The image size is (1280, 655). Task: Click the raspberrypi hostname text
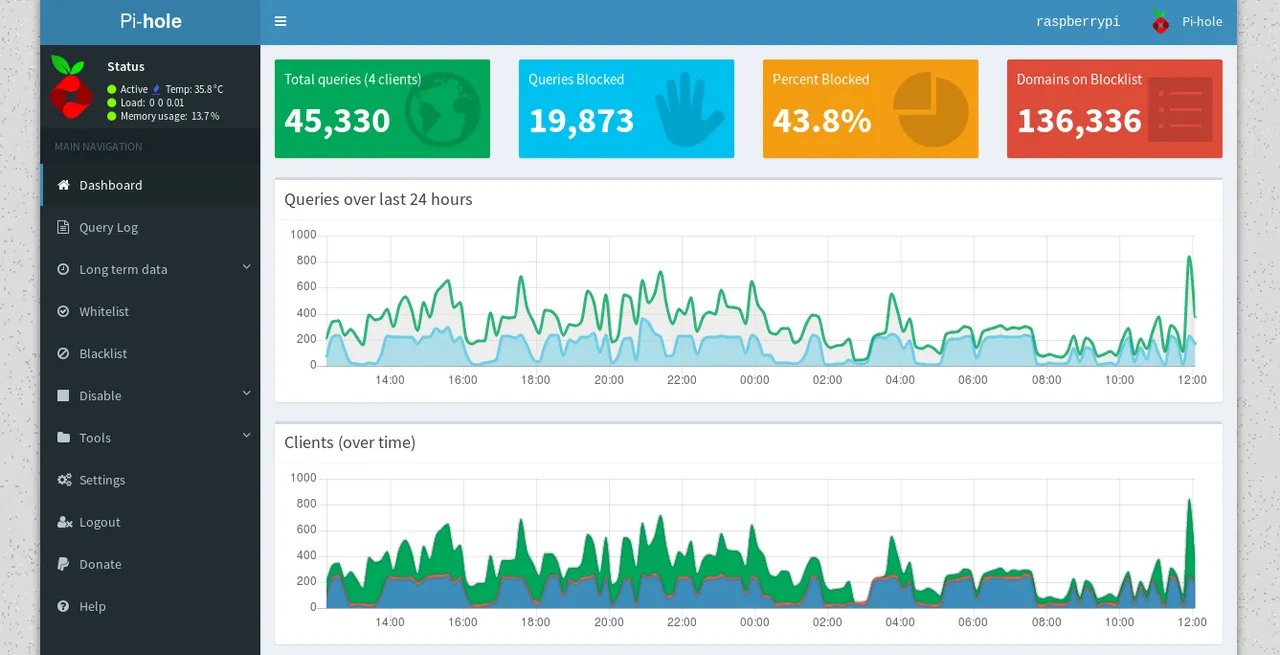tap(1077, 21)
